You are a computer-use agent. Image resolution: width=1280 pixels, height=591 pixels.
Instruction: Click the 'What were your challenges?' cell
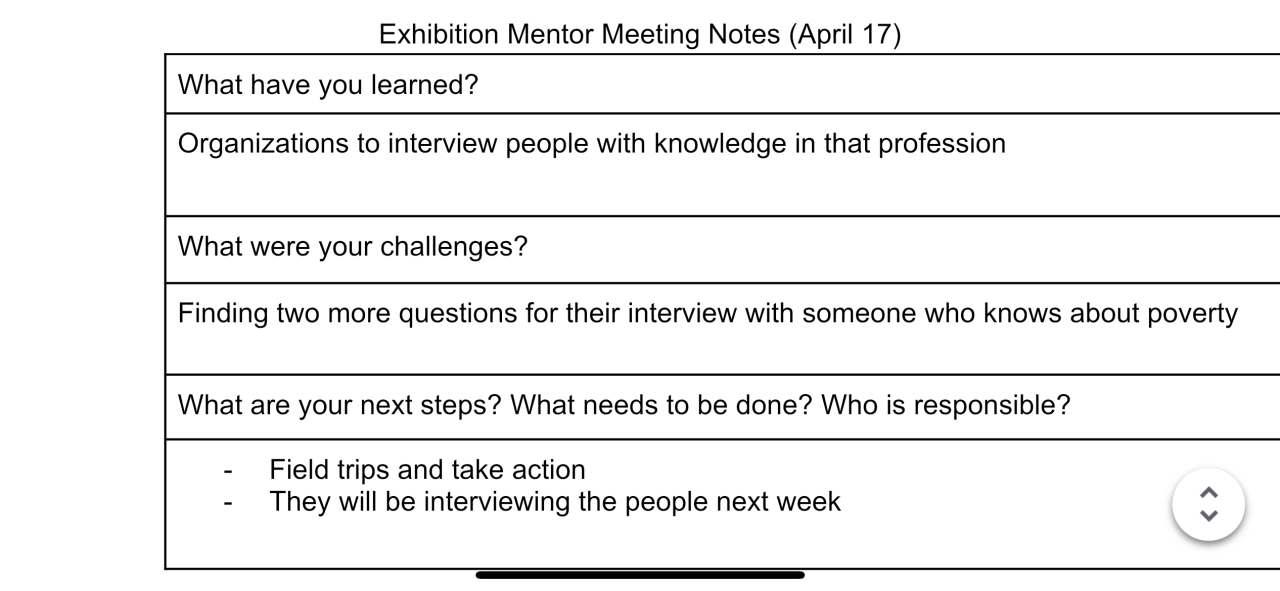(x=352, y=246)
